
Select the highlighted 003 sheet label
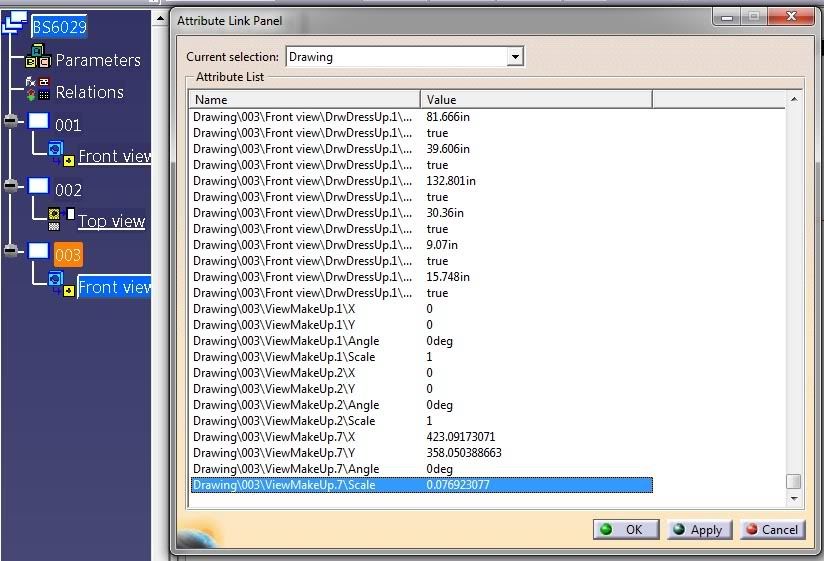click(x=68, y=255)
